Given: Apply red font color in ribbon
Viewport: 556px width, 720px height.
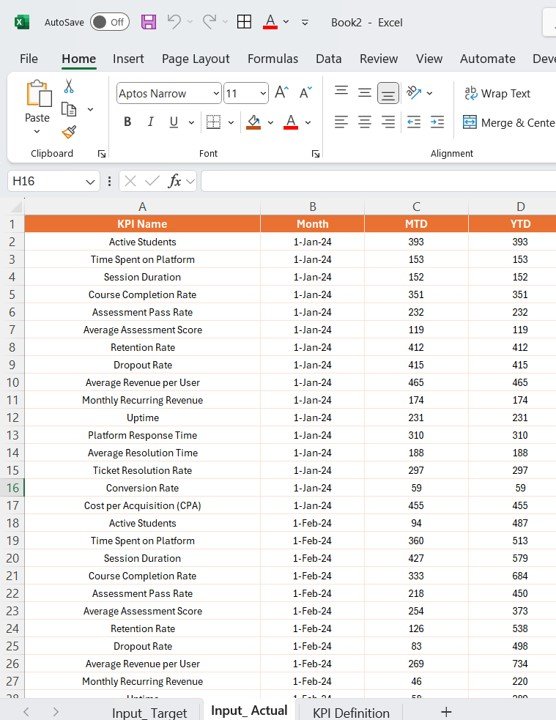Looking at the screenshot, I should pos(291,122).
